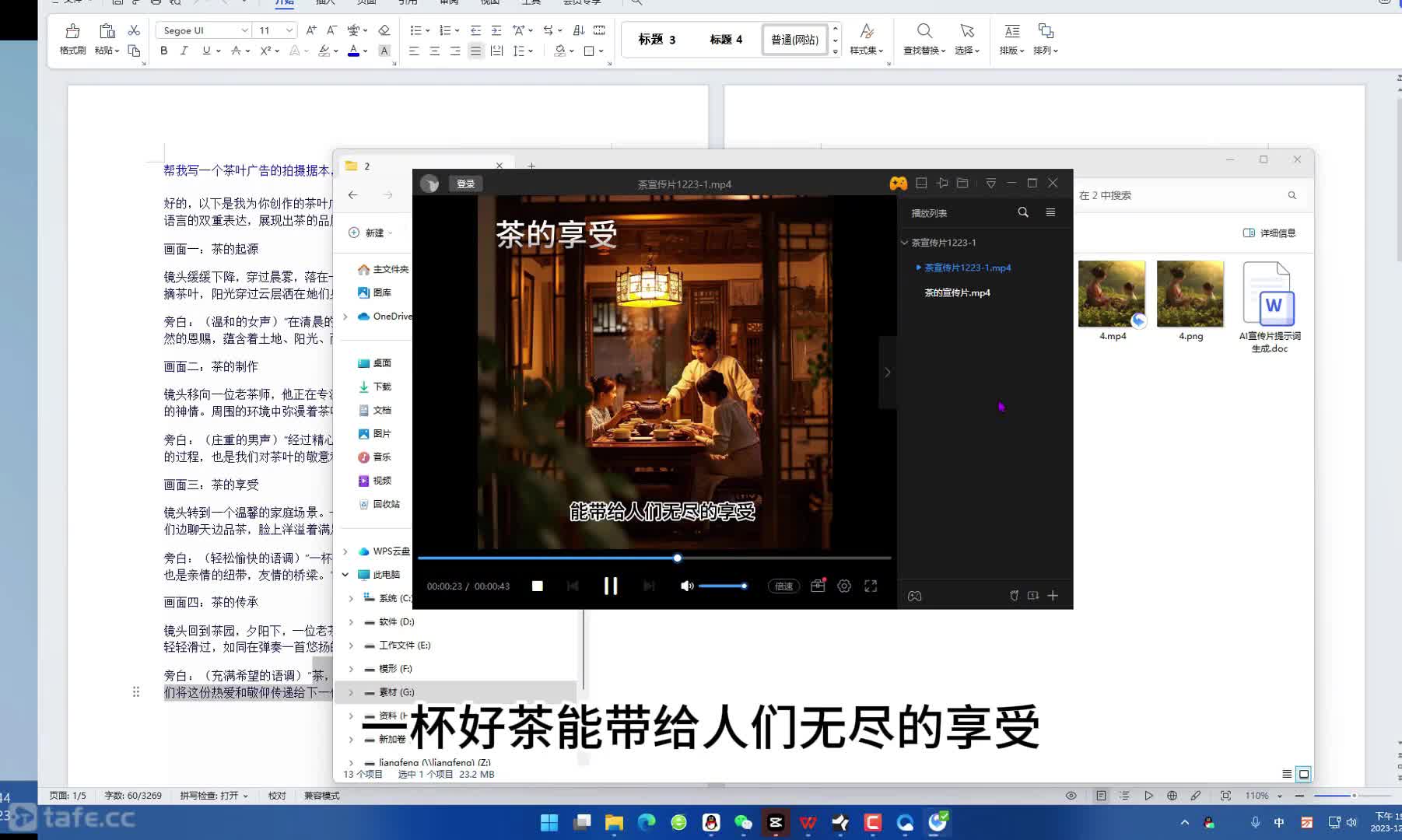Screen dimensions: 1402x840
Task: Click the eraser Clear Formatting icon
Action: 384,30
